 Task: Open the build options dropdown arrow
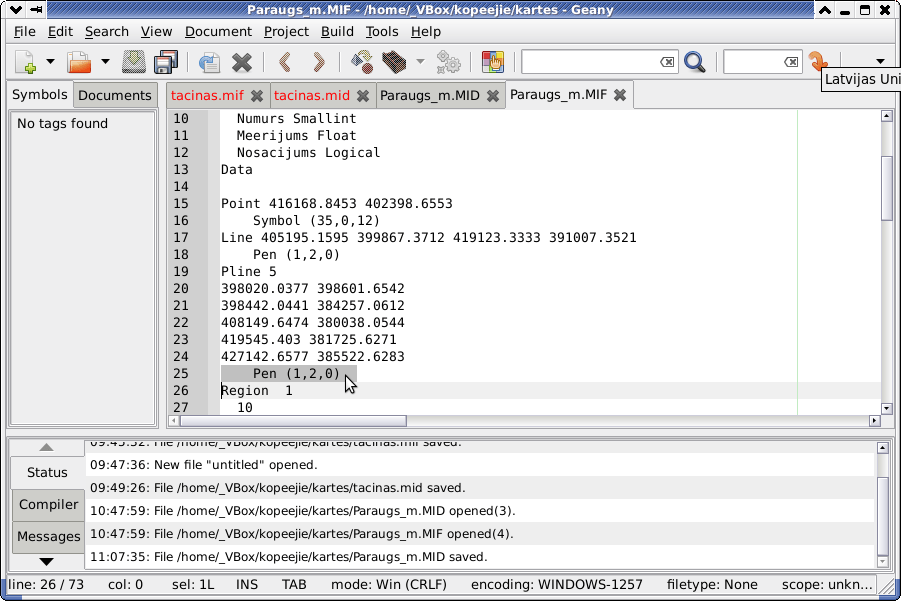pos(420,61)
